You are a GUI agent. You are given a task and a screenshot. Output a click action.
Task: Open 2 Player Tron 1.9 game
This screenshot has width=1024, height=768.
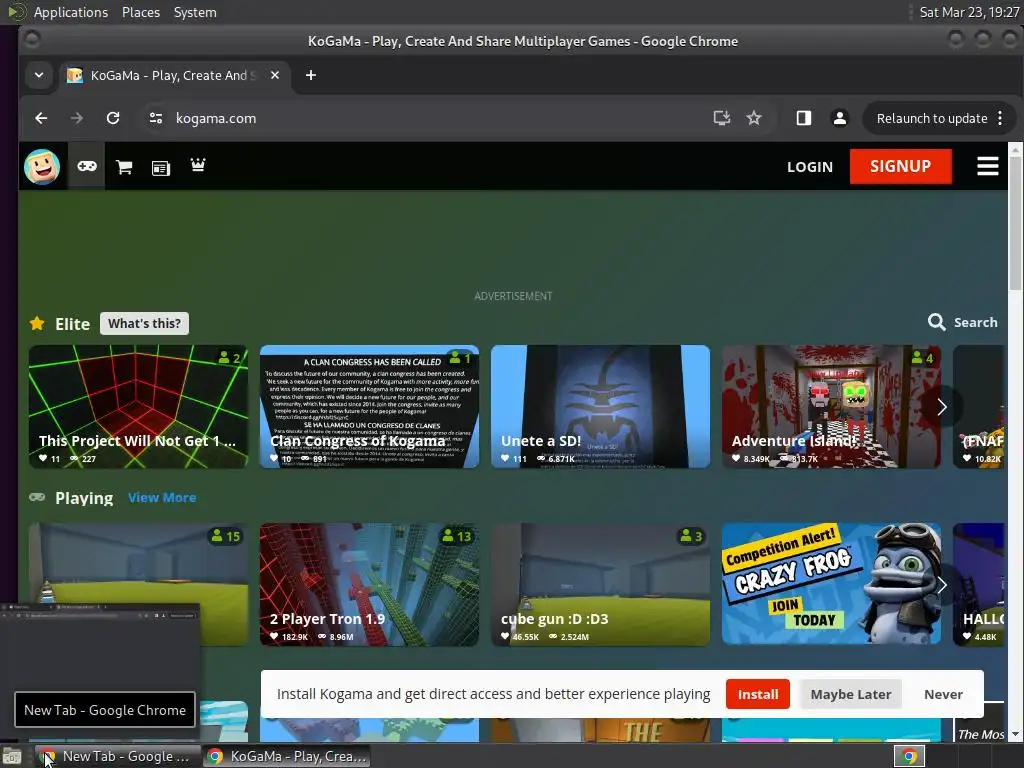click(370, 584)
